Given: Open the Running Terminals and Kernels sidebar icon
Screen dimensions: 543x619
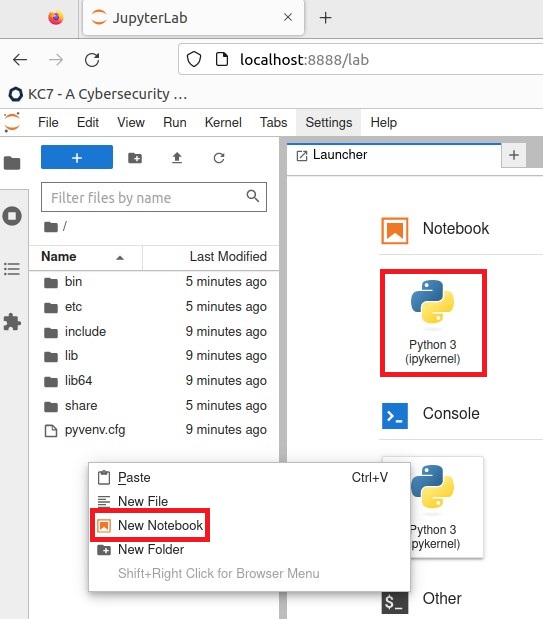Looking at the screenshot, I should tap(12, 216).
